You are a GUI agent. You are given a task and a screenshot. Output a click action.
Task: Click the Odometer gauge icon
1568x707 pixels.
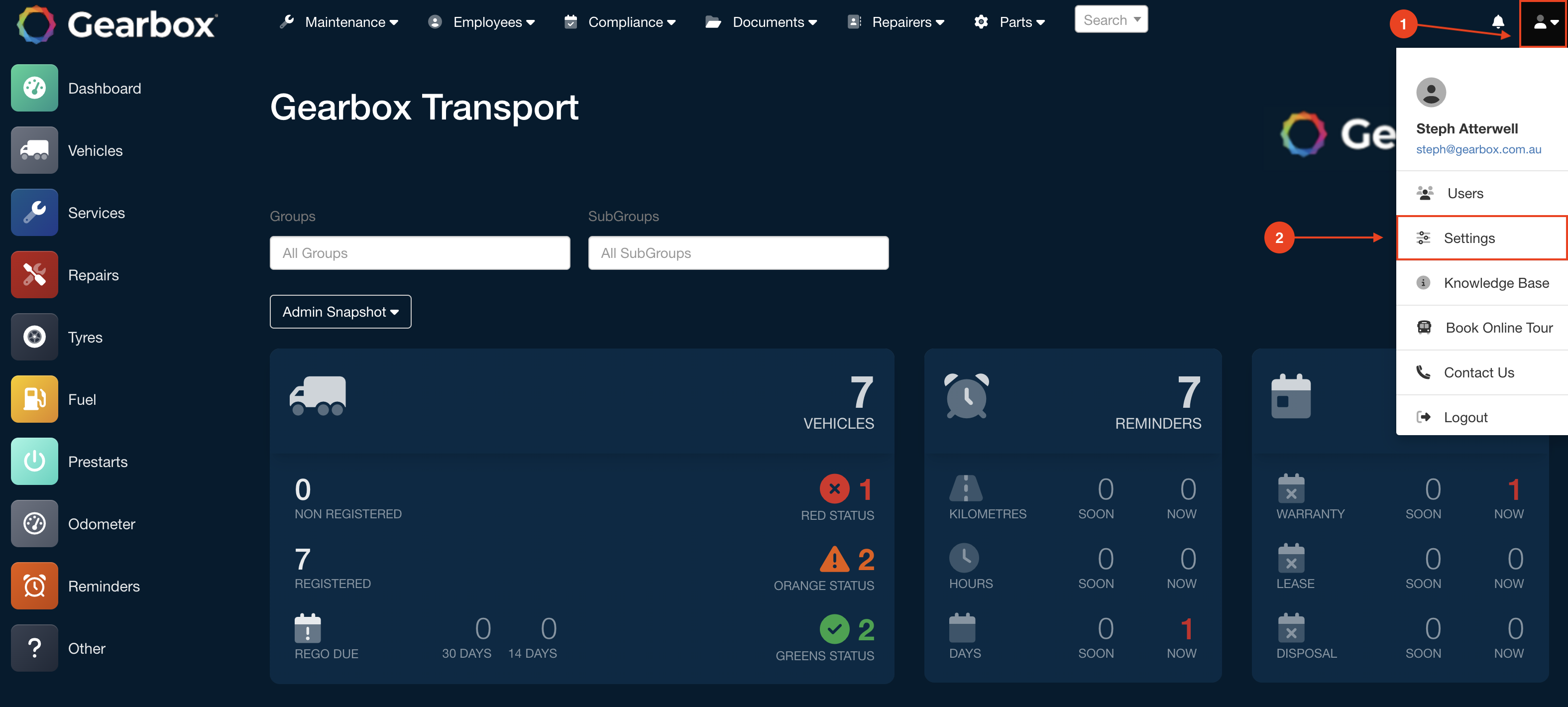35,523
